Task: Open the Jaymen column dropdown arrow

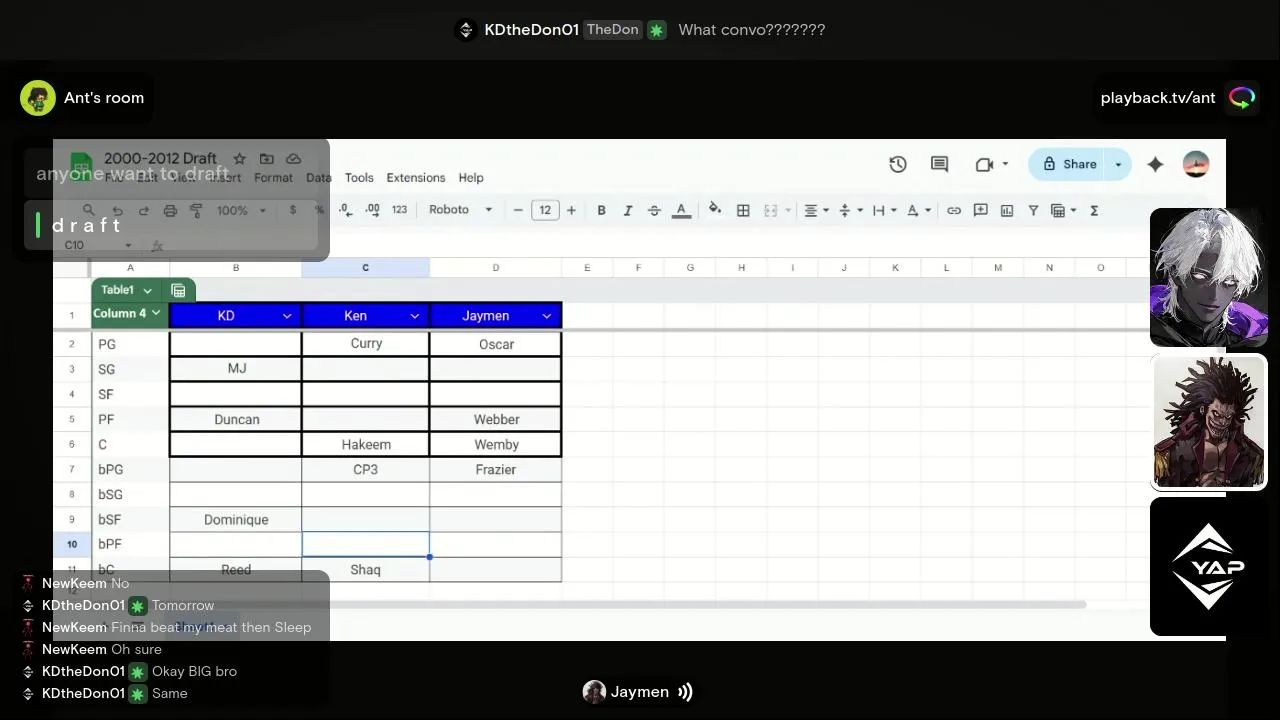Action: 547,316
